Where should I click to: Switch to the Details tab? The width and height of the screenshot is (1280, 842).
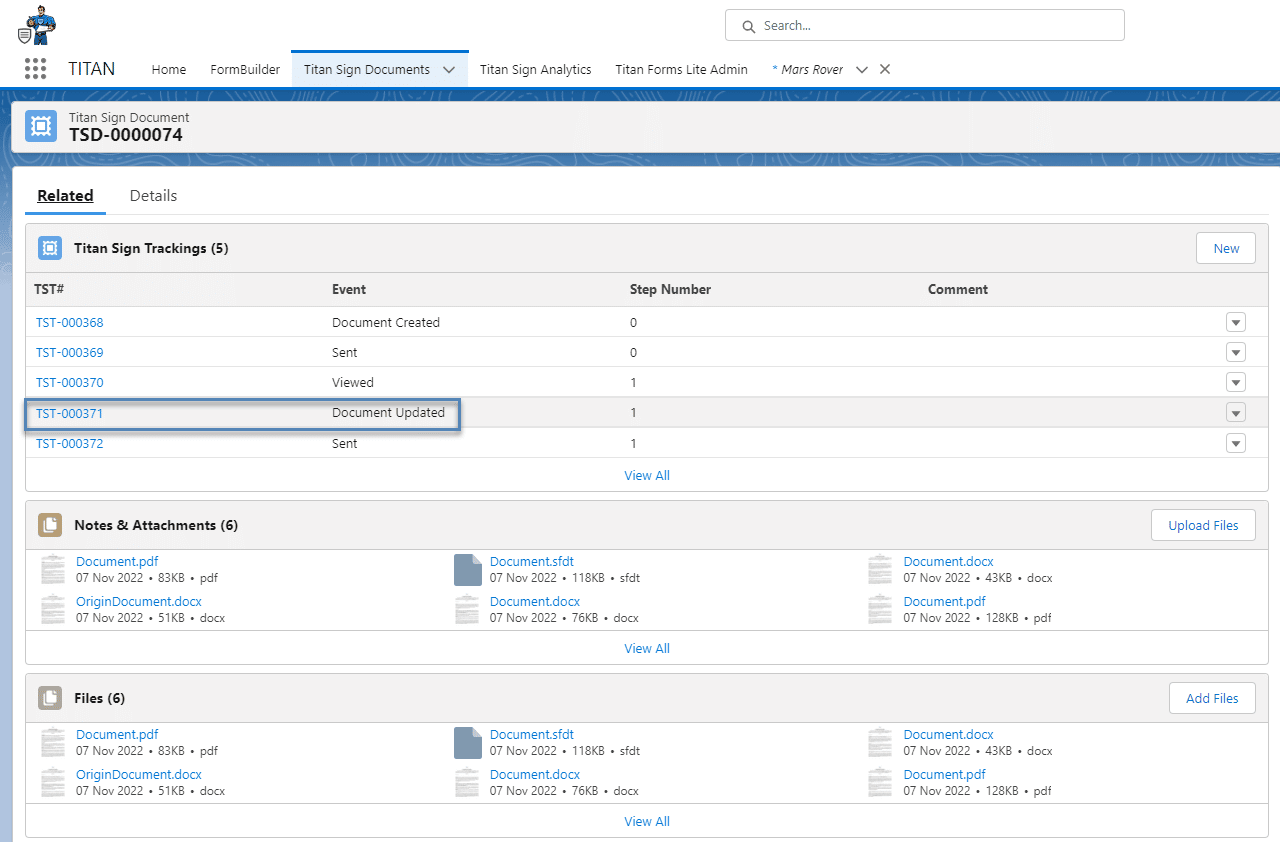click(153, 196)
